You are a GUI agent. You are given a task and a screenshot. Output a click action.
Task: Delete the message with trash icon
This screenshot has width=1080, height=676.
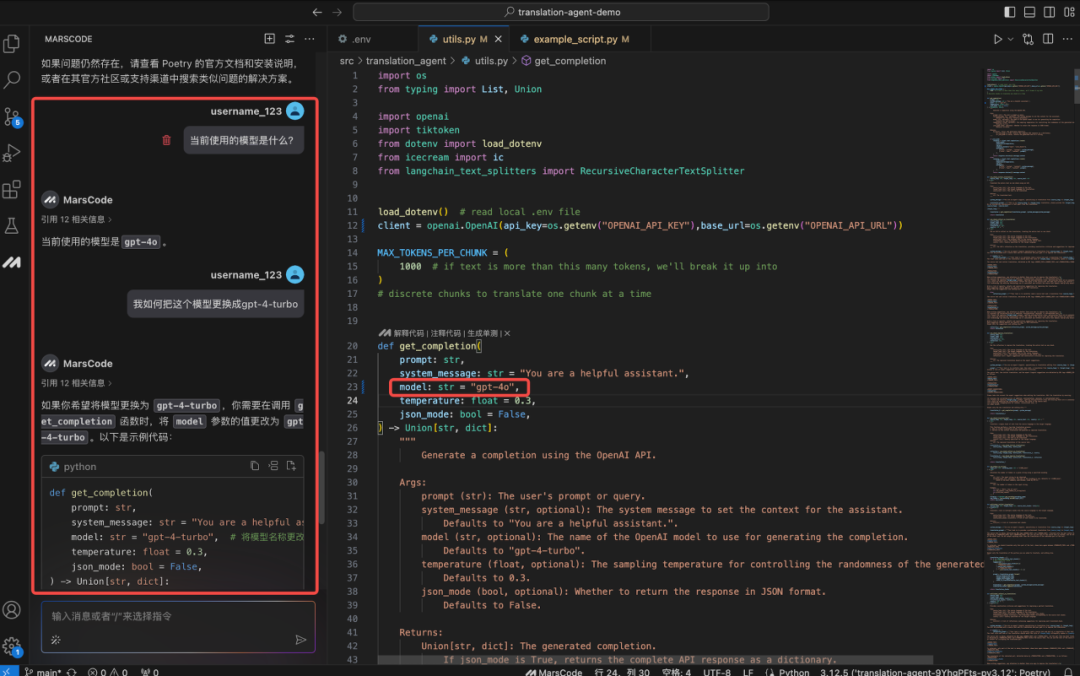(166, 140)
